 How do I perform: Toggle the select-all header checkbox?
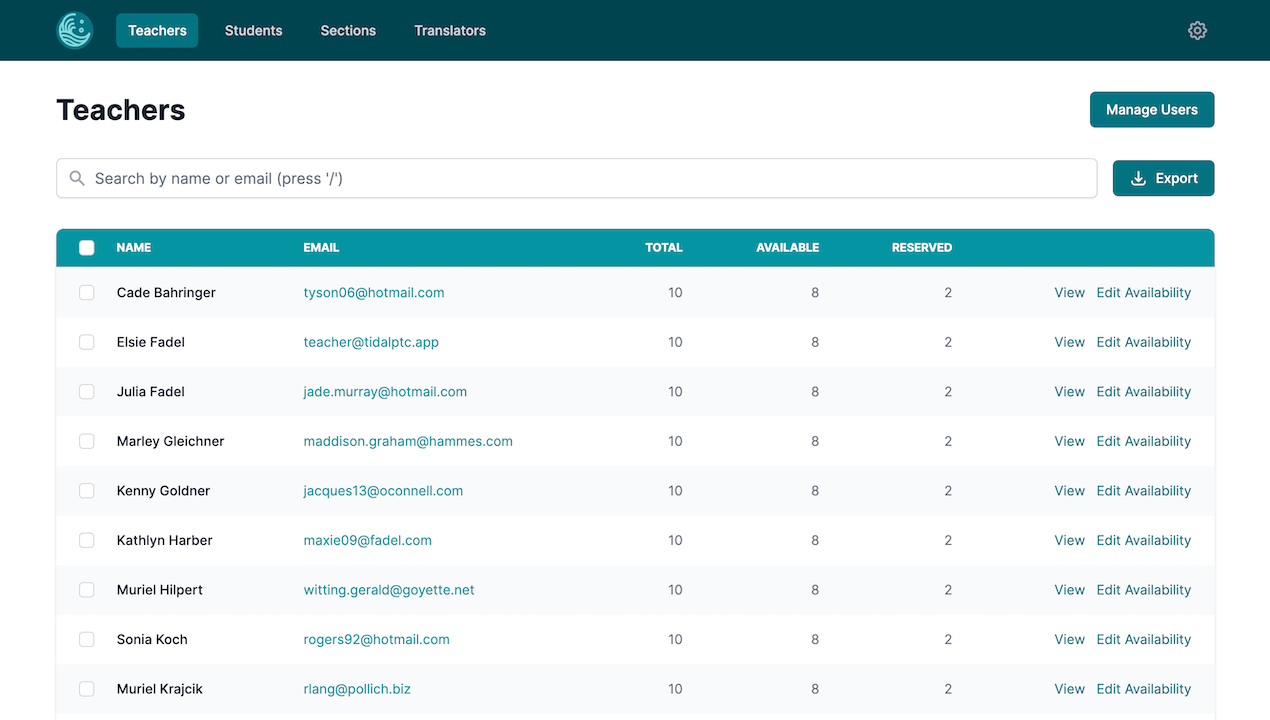coord(87,247)
